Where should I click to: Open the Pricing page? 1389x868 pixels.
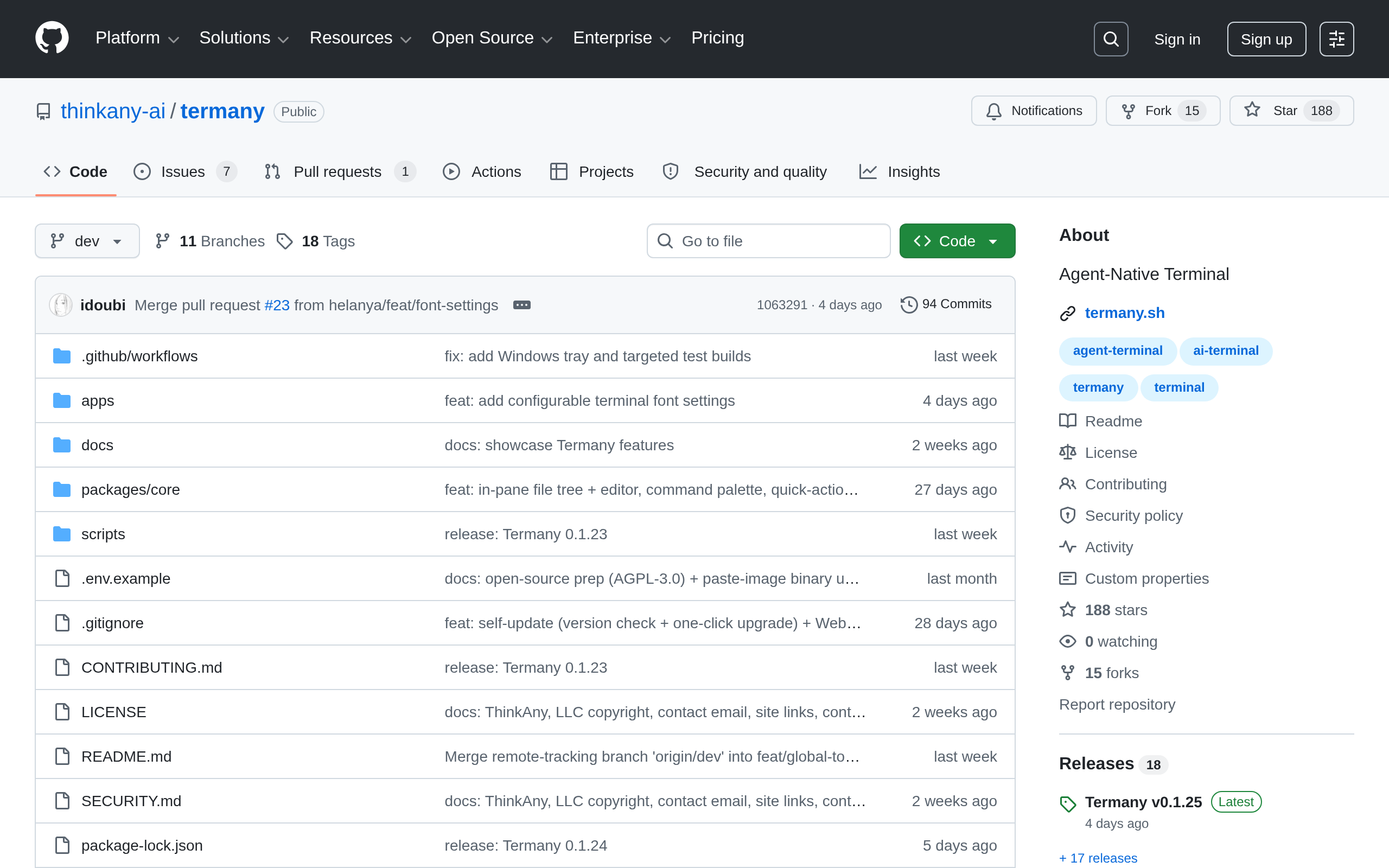click(717, 38)
